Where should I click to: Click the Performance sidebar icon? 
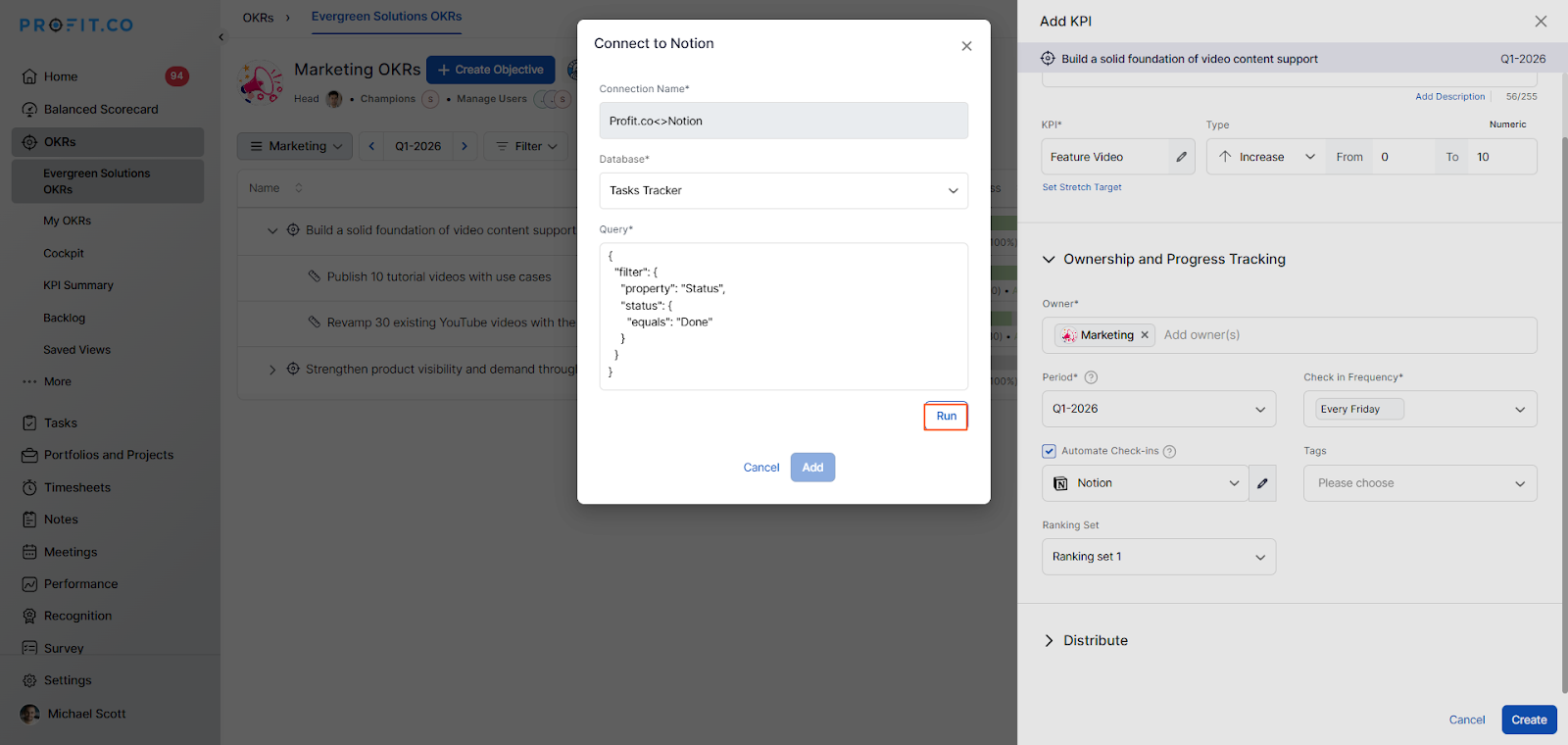(29, 584)
